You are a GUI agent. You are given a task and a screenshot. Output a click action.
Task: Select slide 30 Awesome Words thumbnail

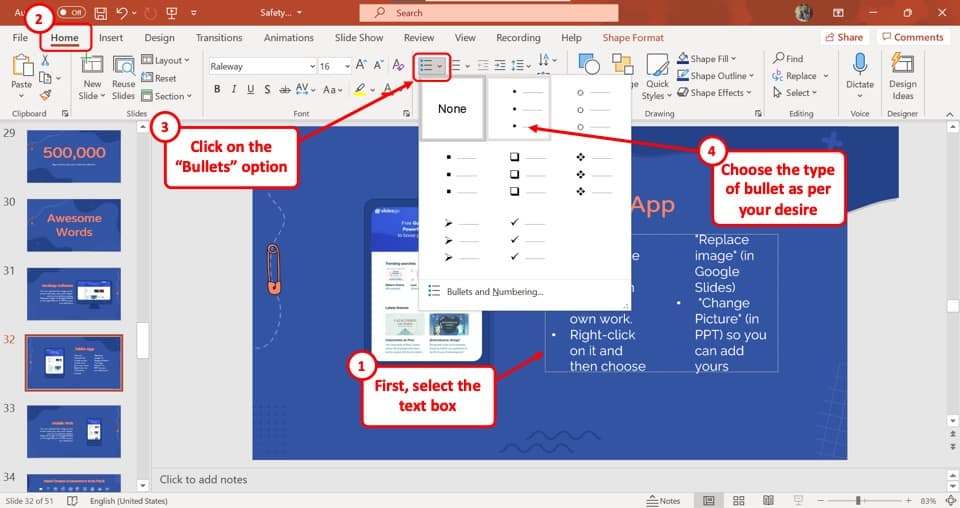[x=73, y=225]
